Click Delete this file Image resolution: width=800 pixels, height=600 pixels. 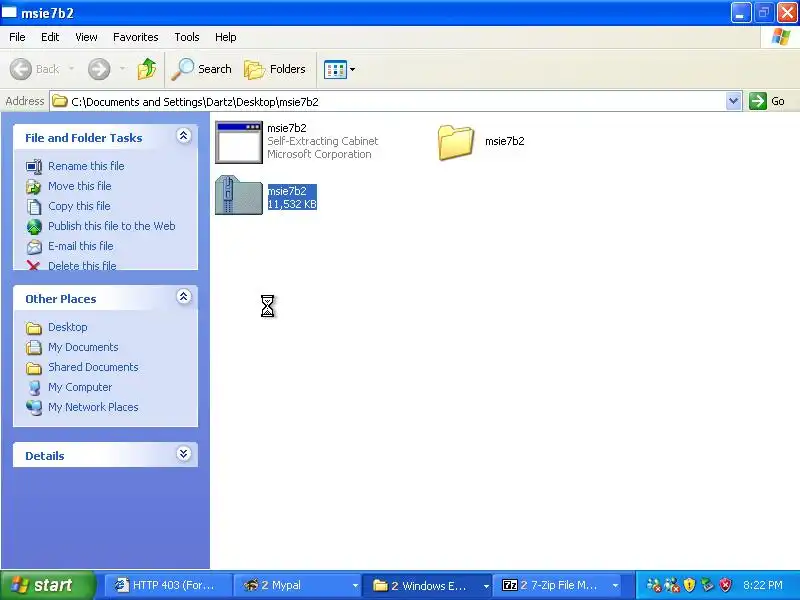(x=82, y=265)
